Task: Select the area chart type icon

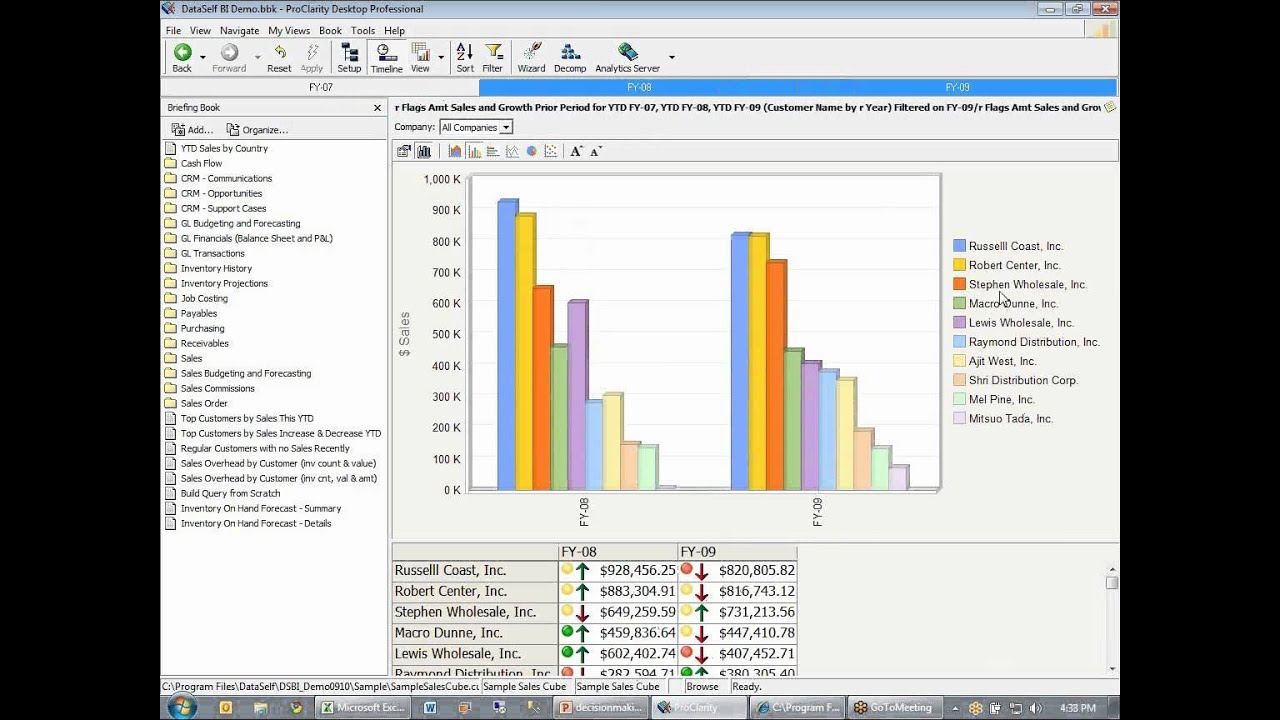Action: 455,151
